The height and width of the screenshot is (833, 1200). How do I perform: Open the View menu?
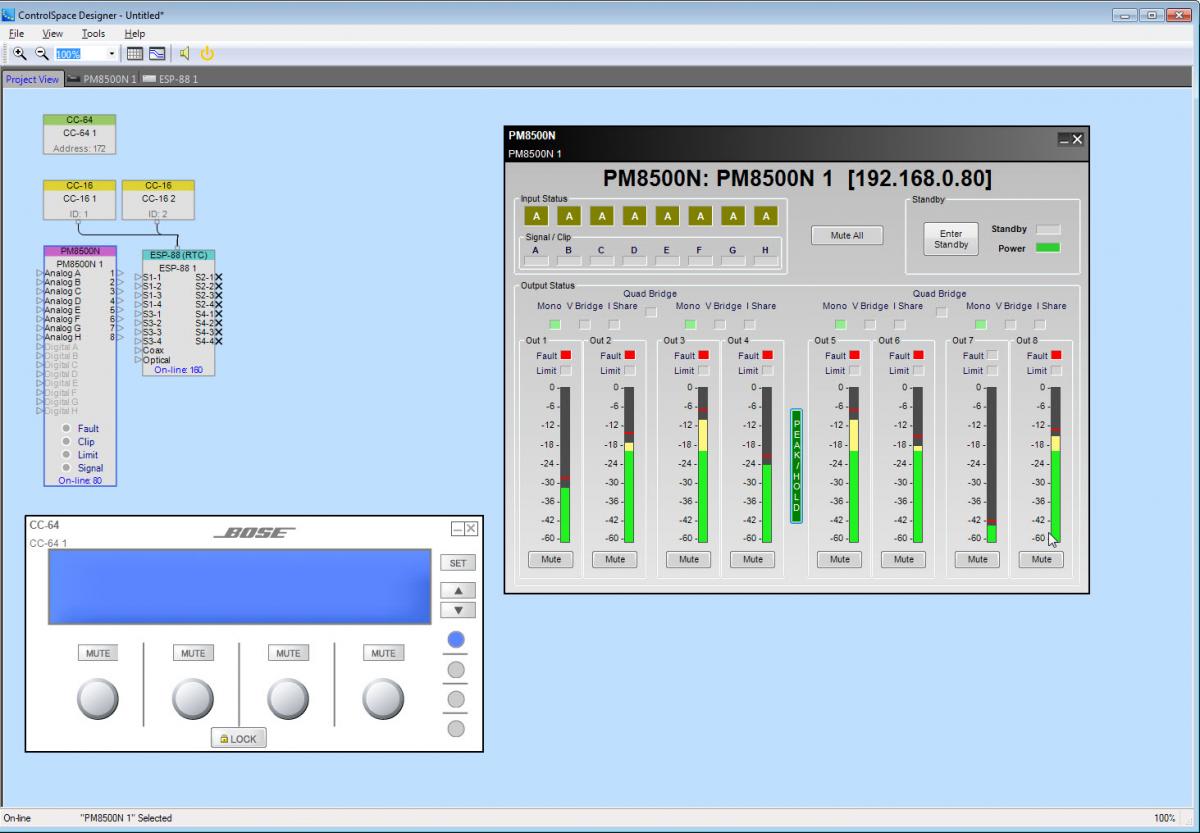tap(52, 33)
